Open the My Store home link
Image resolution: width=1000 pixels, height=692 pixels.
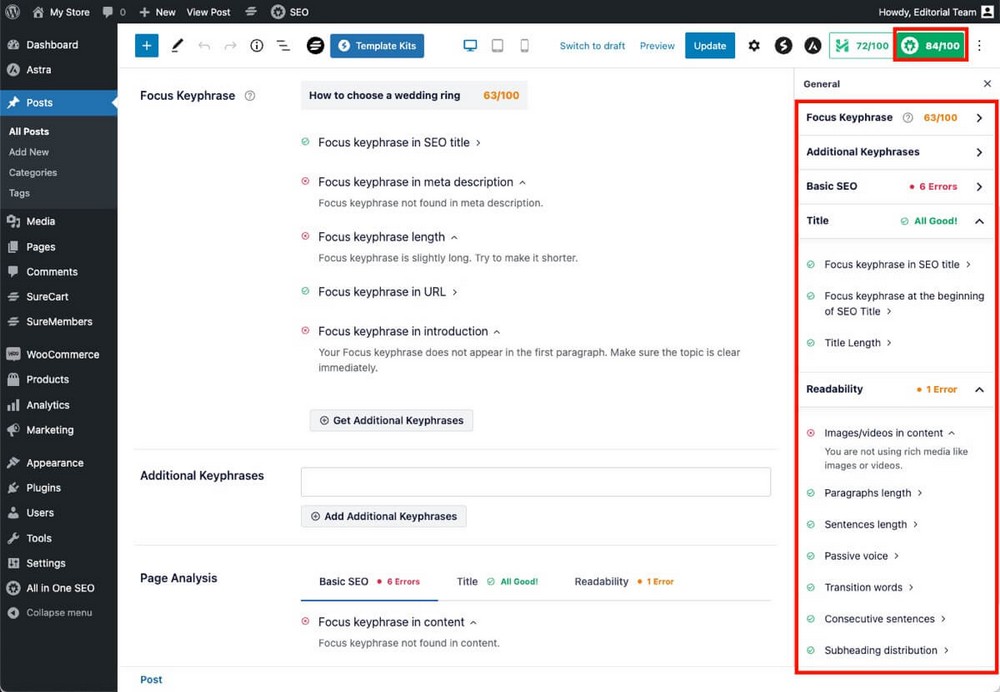(x=61, y=11)
